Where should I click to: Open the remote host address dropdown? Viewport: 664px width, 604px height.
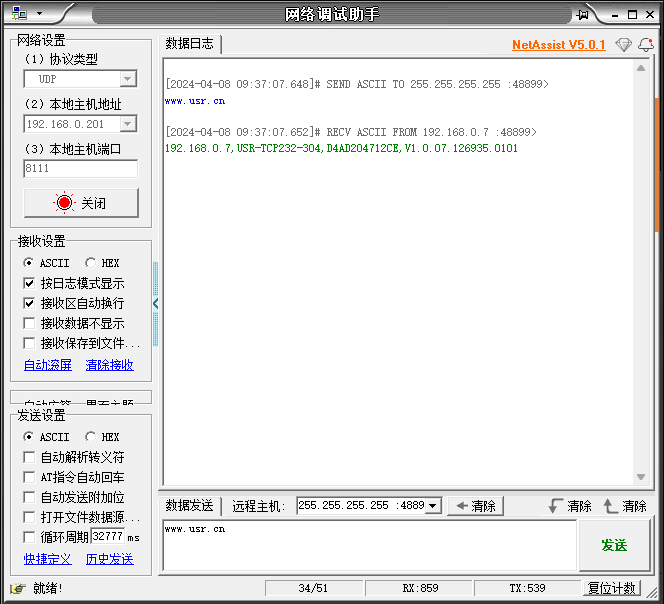pos(432,506)
